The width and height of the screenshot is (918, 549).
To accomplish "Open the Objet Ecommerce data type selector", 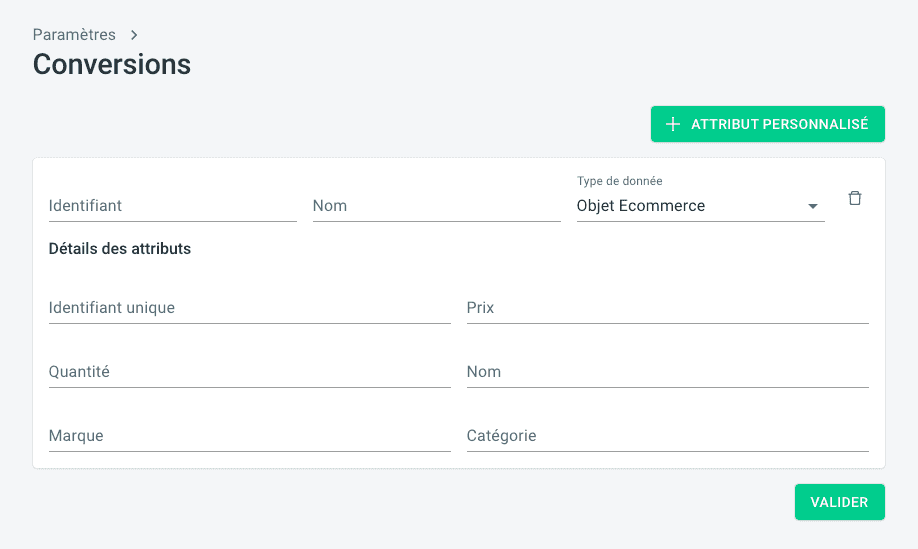I will click(690, 206).
